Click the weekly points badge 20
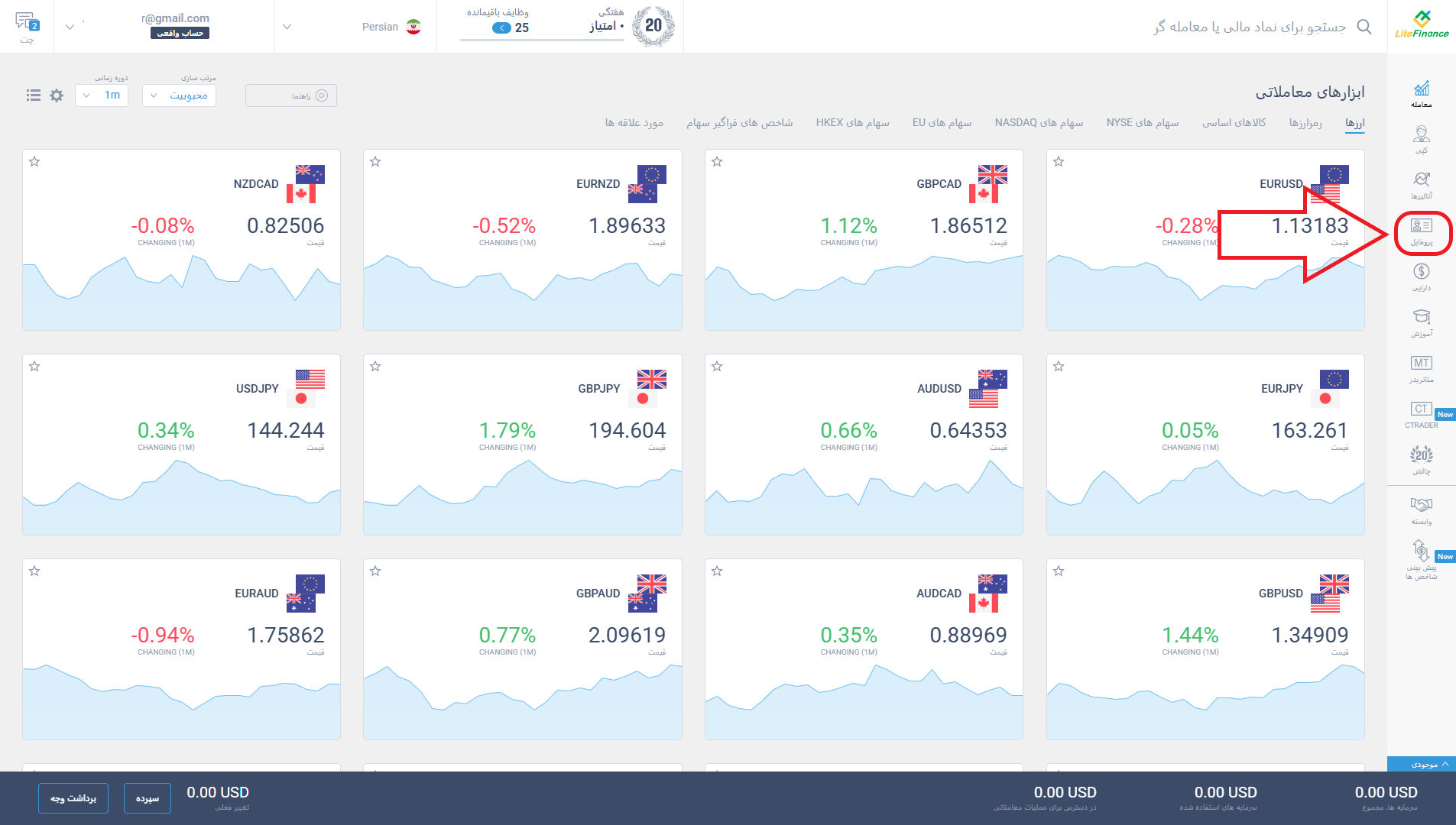This screenshot has width=1456, height=825. pyautogui.click(x=653, y=25)
